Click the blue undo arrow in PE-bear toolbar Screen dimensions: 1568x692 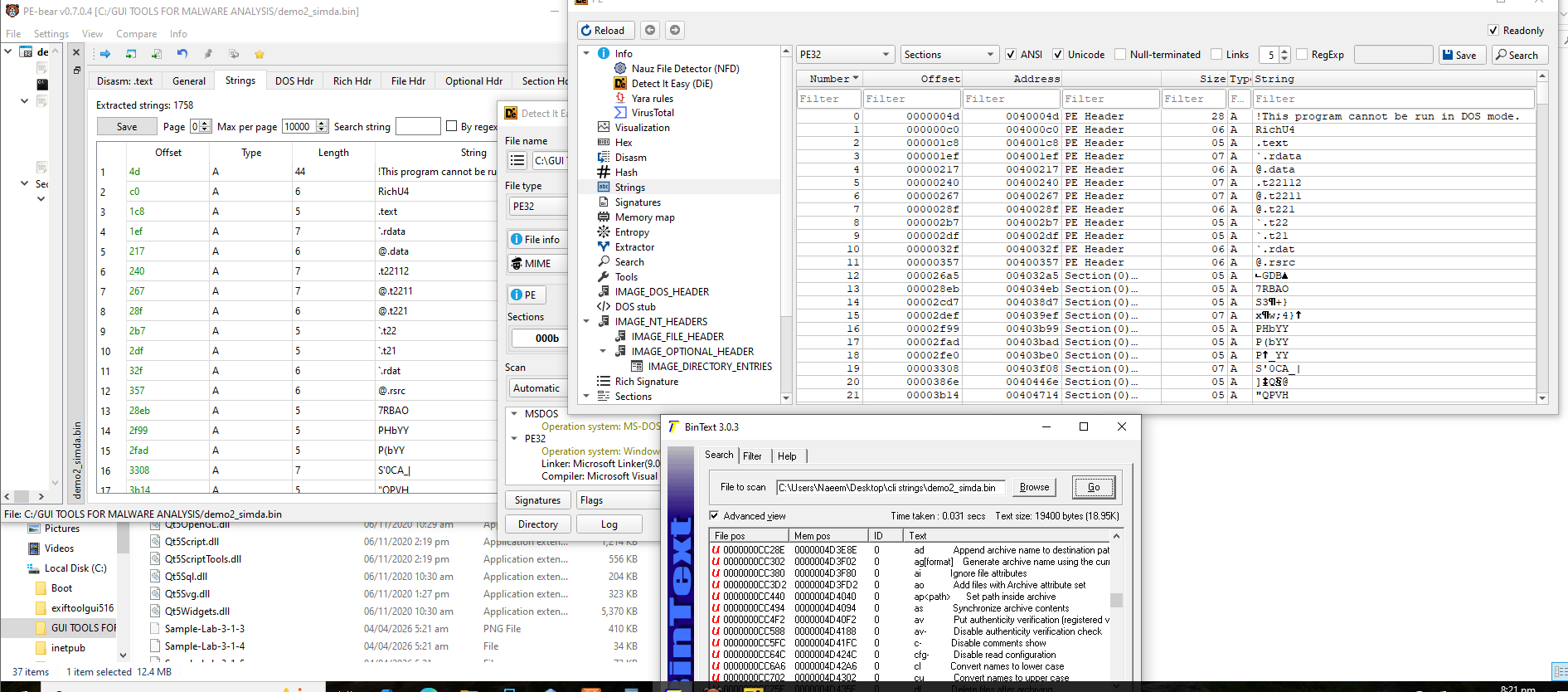tap(182, 54)
